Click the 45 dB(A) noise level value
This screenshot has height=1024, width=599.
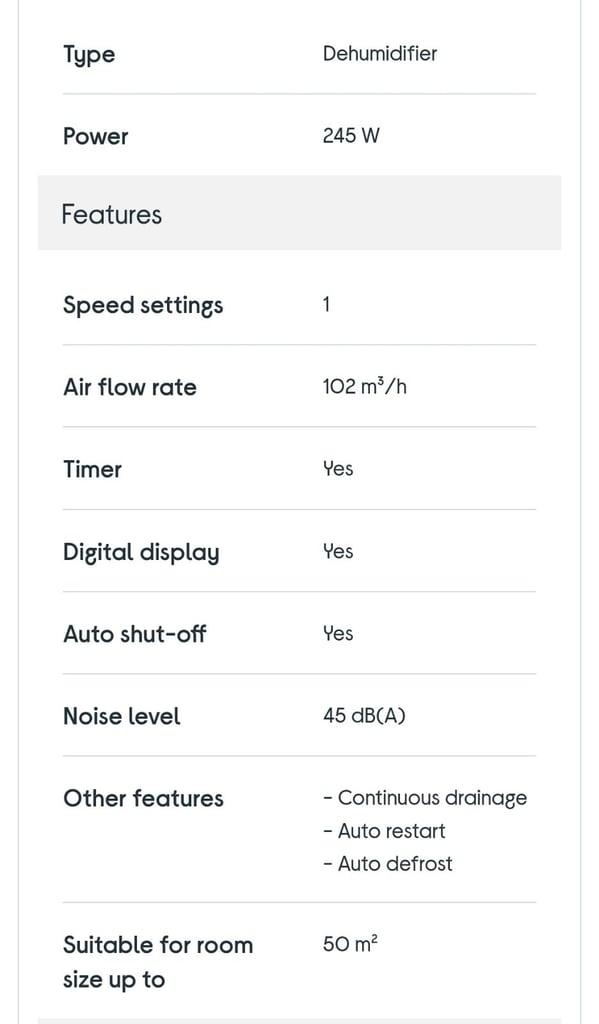364,716
